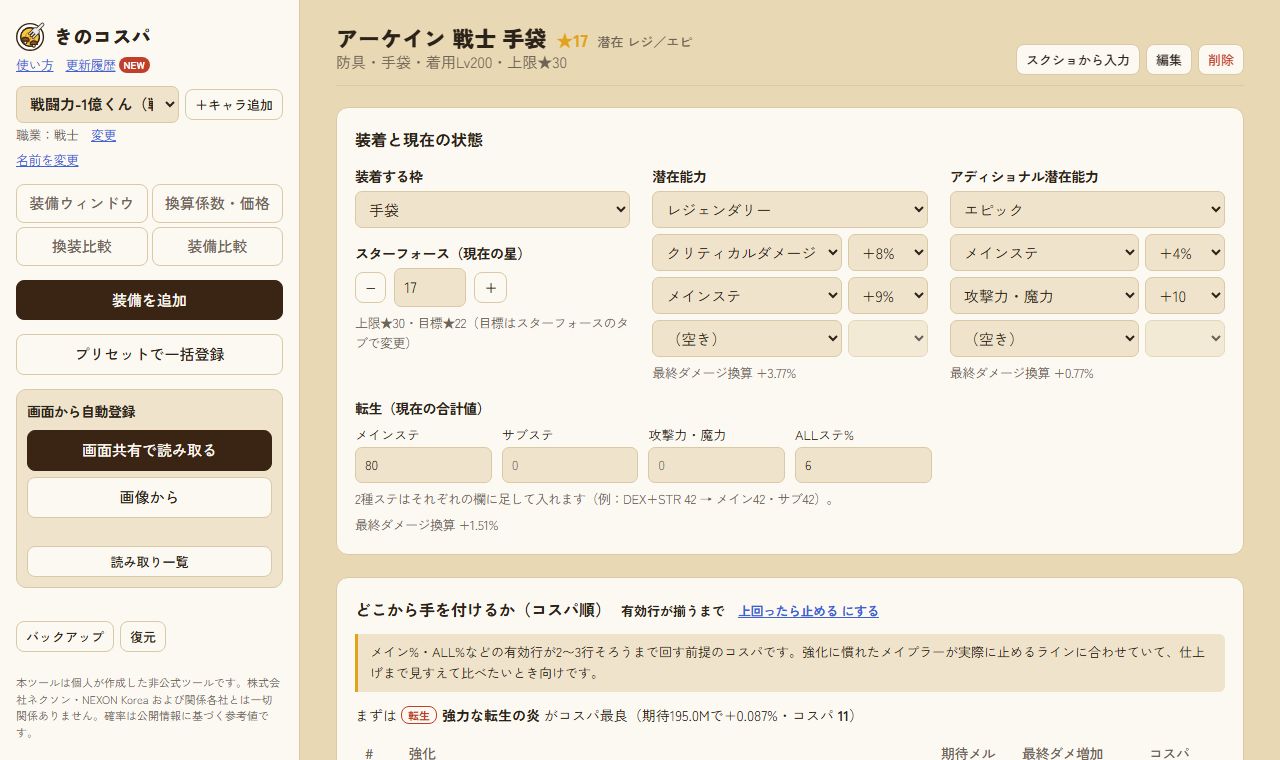Click the Star Force value field showing 17
1280x760 pixels.
point(430,288)
